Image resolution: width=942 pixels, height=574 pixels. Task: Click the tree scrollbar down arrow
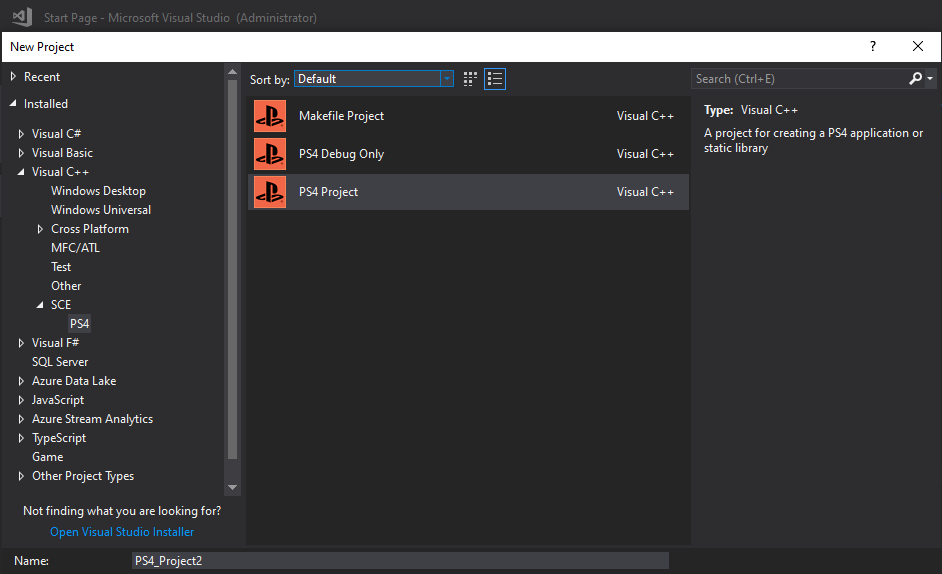(232, 487)
